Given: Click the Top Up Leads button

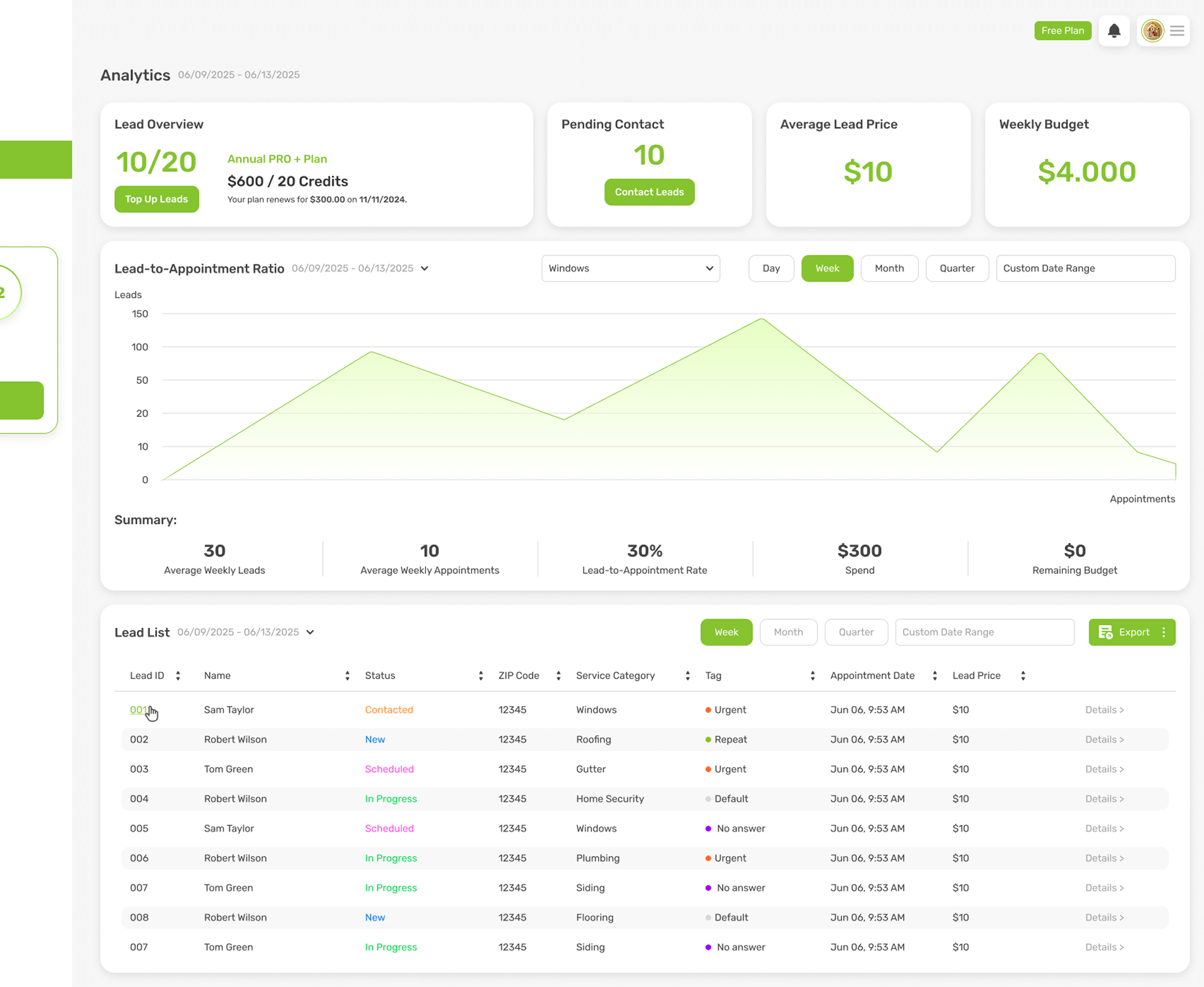Looking at the screenshot, I should pos(156,199).
